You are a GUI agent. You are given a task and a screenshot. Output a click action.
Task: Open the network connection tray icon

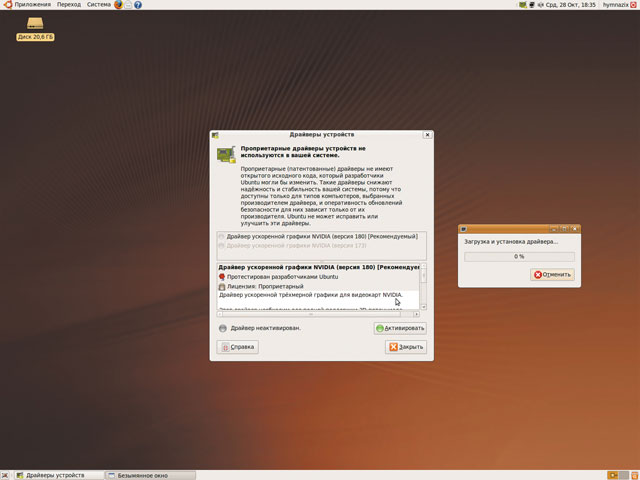(532, 5)
